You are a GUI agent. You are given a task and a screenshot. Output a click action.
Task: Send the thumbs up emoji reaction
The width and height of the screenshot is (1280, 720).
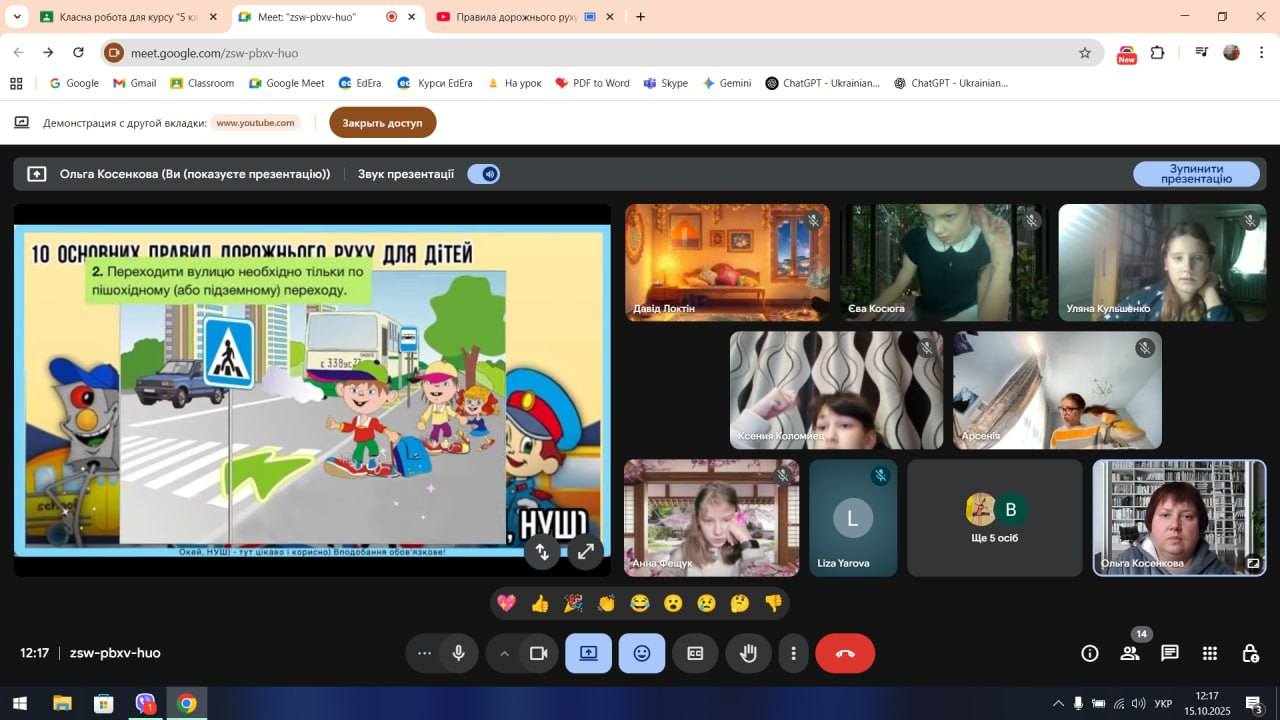540,603
